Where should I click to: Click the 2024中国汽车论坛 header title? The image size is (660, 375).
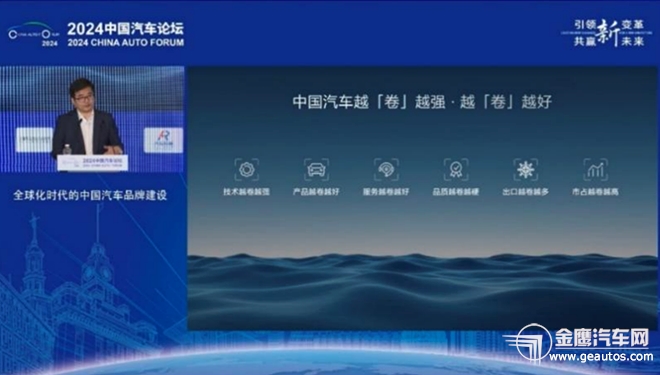pyautogui.click(x=125, y=29)
